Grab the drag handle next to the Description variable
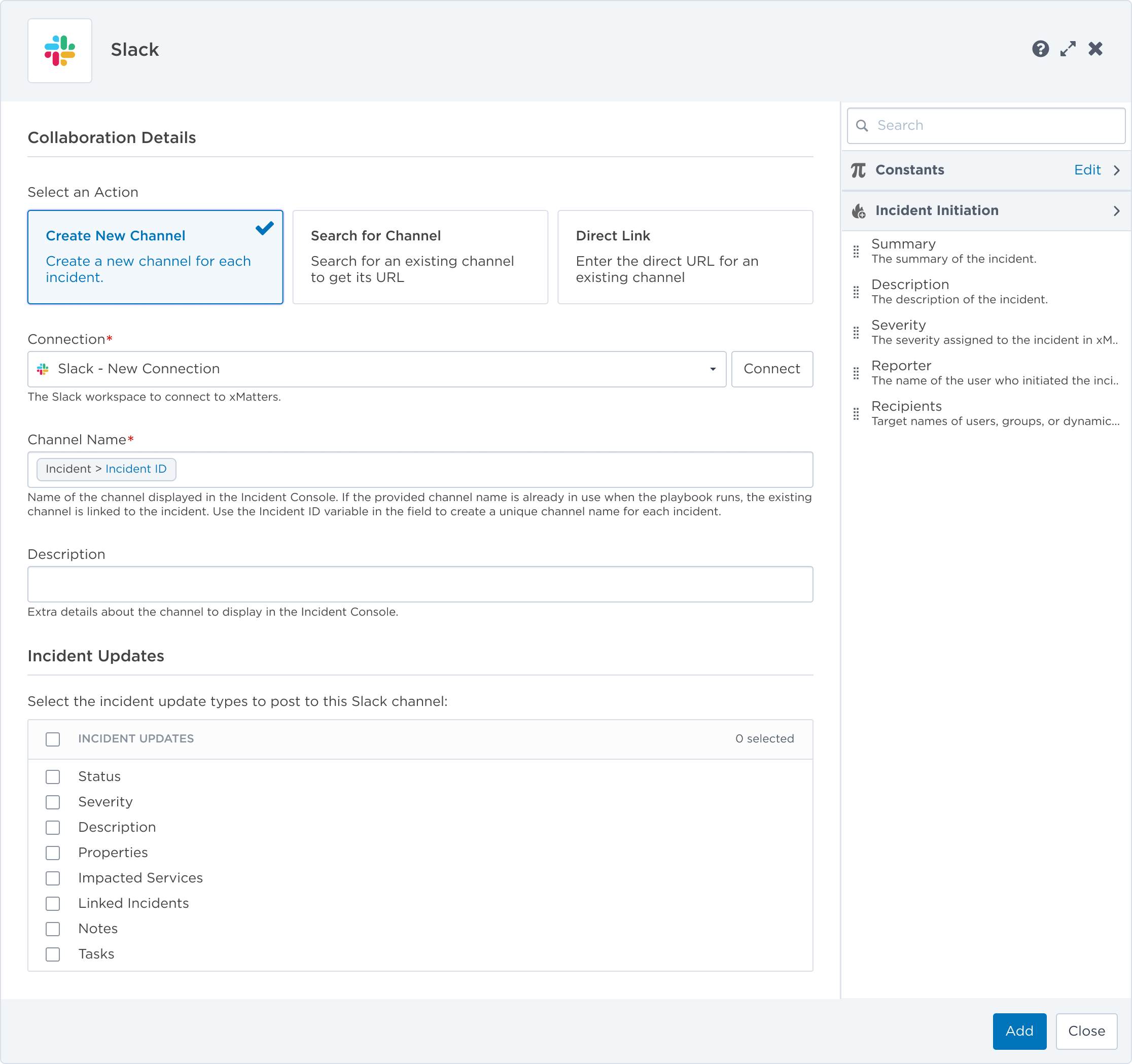The height and width of the screenshot is (1064, 1132). [856, 292]
